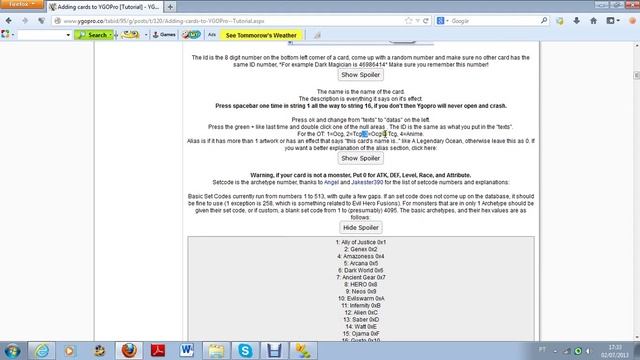Click '2: Genex 0x2' list line

point(361,249)
